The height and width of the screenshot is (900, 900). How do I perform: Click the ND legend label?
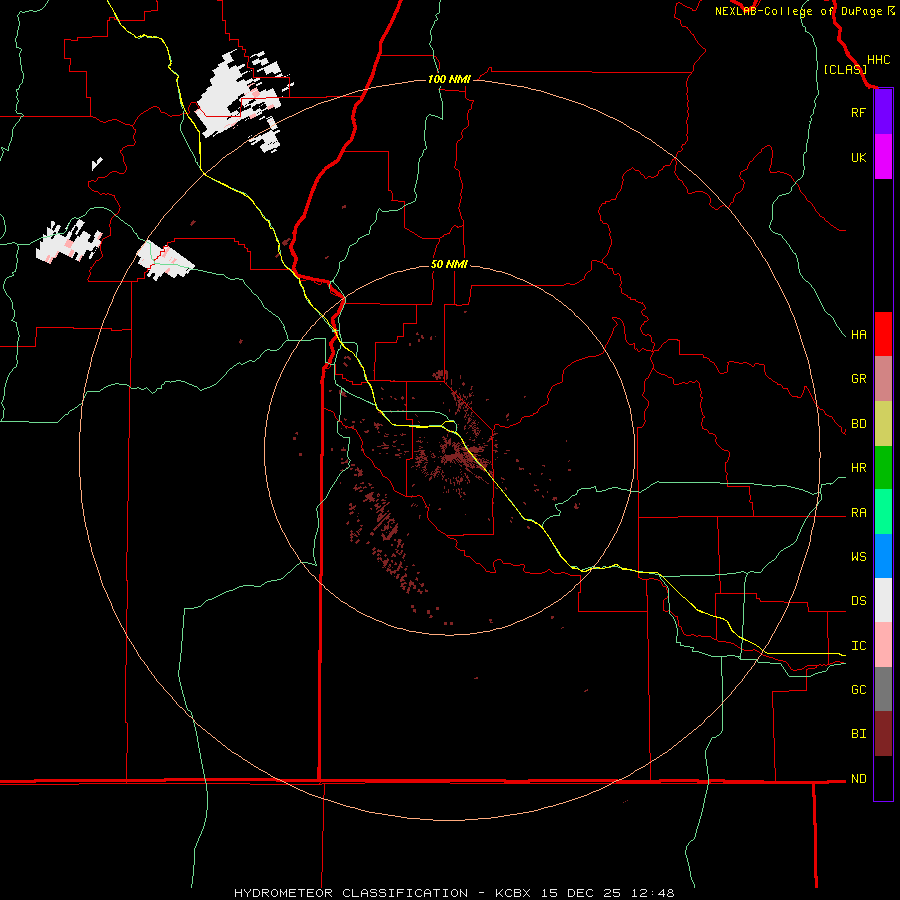click(858, 778)
